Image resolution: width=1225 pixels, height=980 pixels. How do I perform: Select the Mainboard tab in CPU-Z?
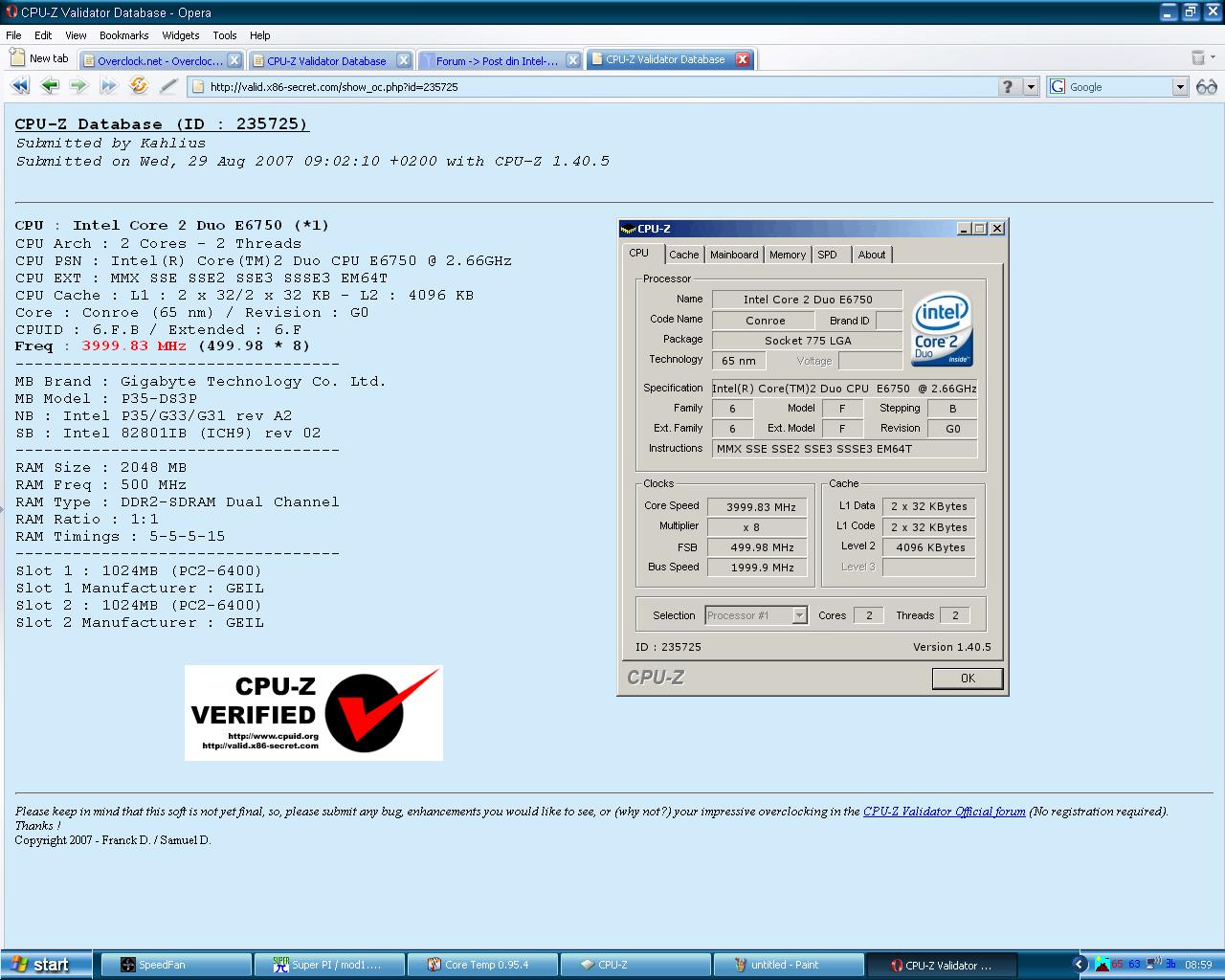point(734,255)
